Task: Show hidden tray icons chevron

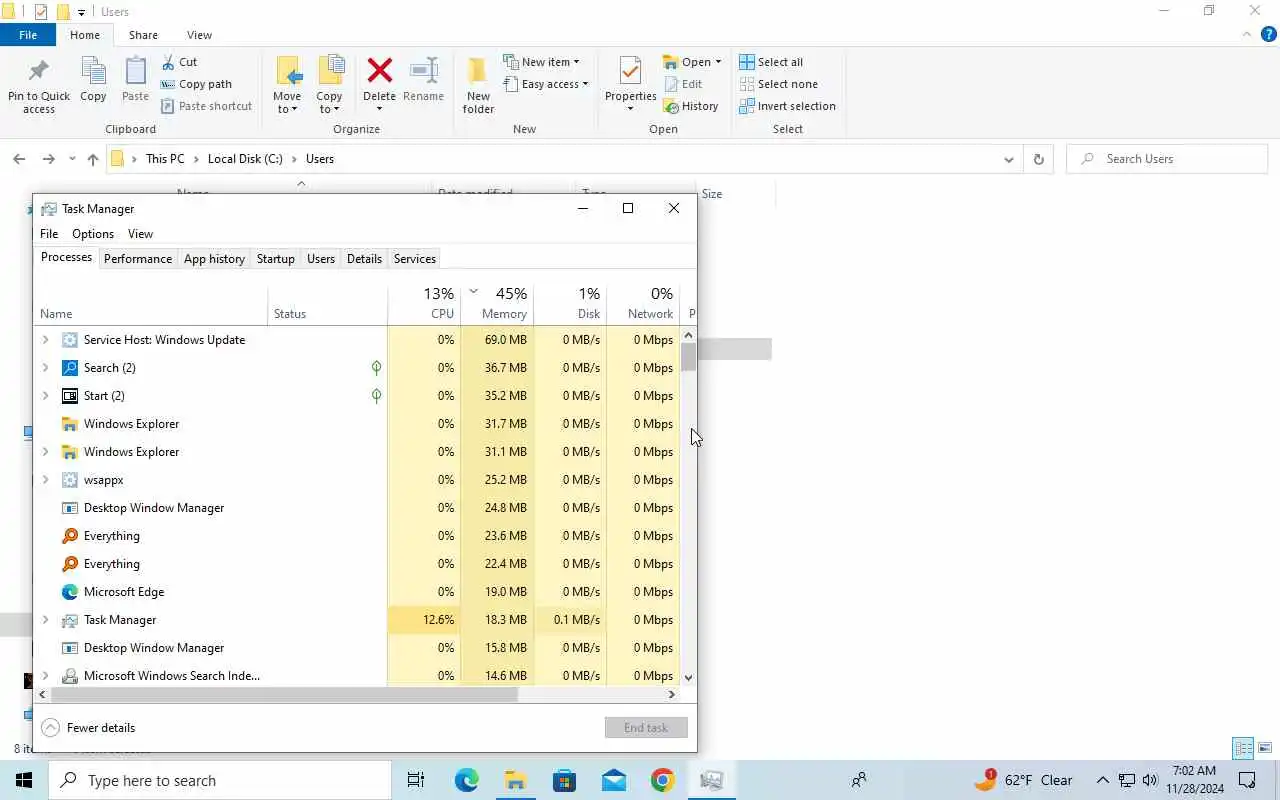Action: click(1102, 780)
